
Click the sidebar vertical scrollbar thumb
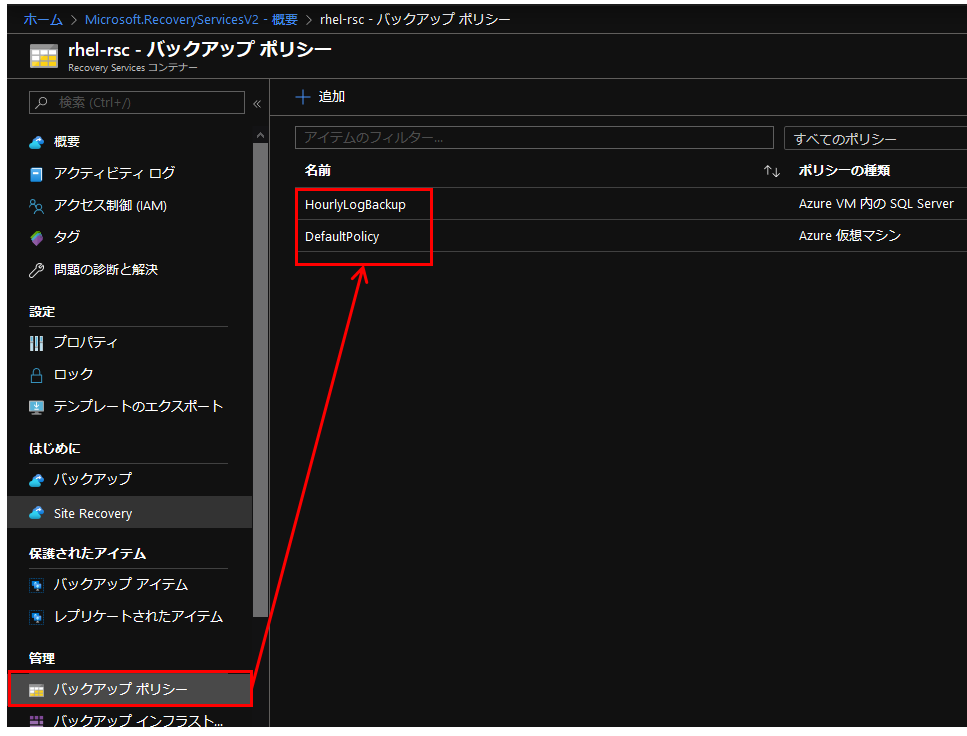260,379
